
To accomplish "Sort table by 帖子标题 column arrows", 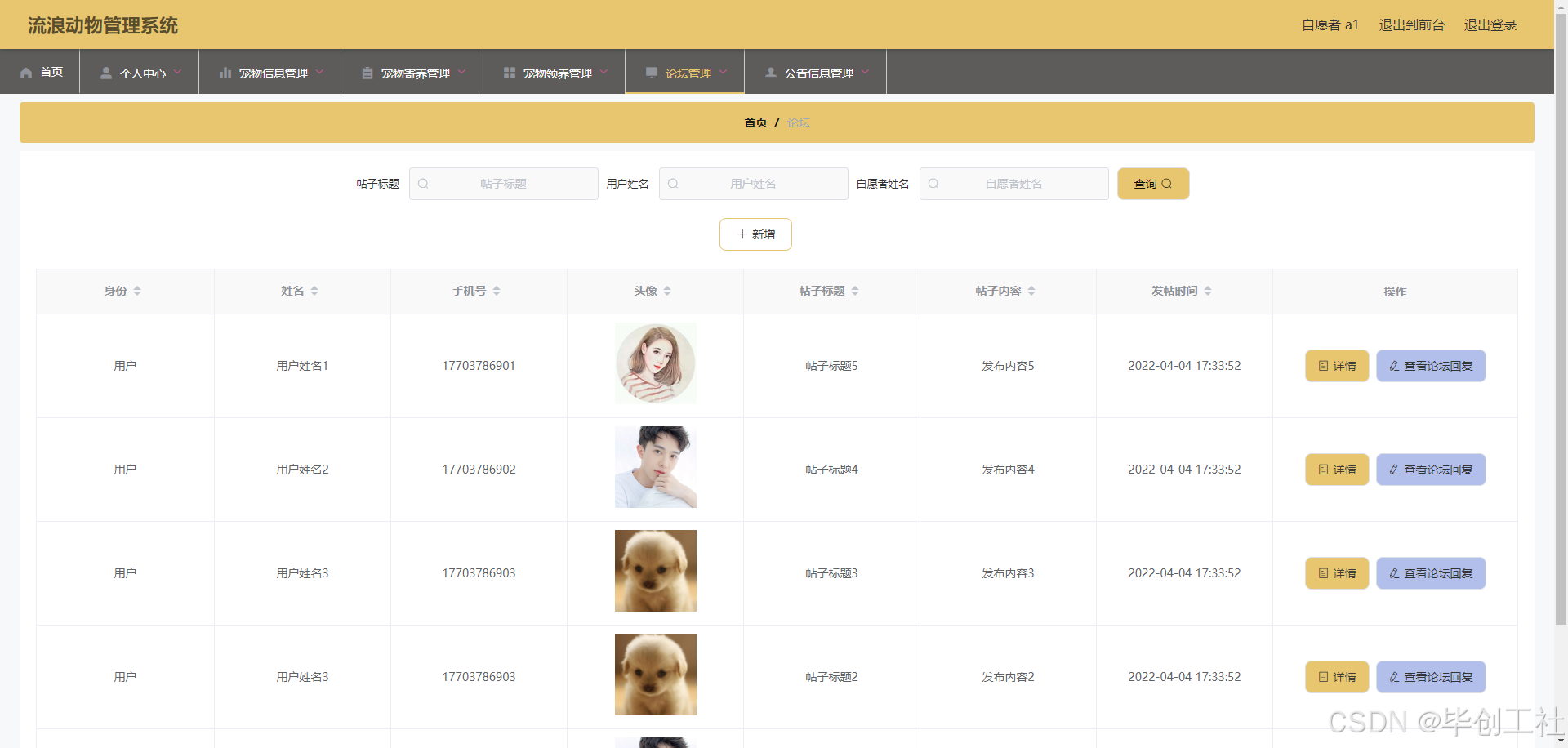I will click(855, 291).
